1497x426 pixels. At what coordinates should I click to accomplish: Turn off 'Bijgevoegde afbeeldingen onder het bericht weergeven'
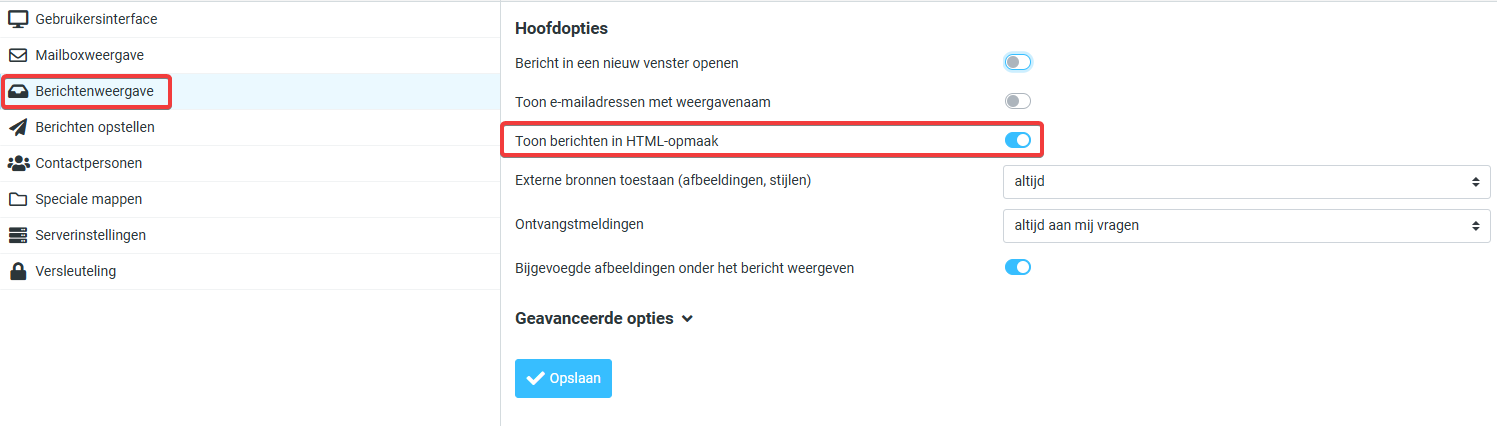click(1017, 267)
